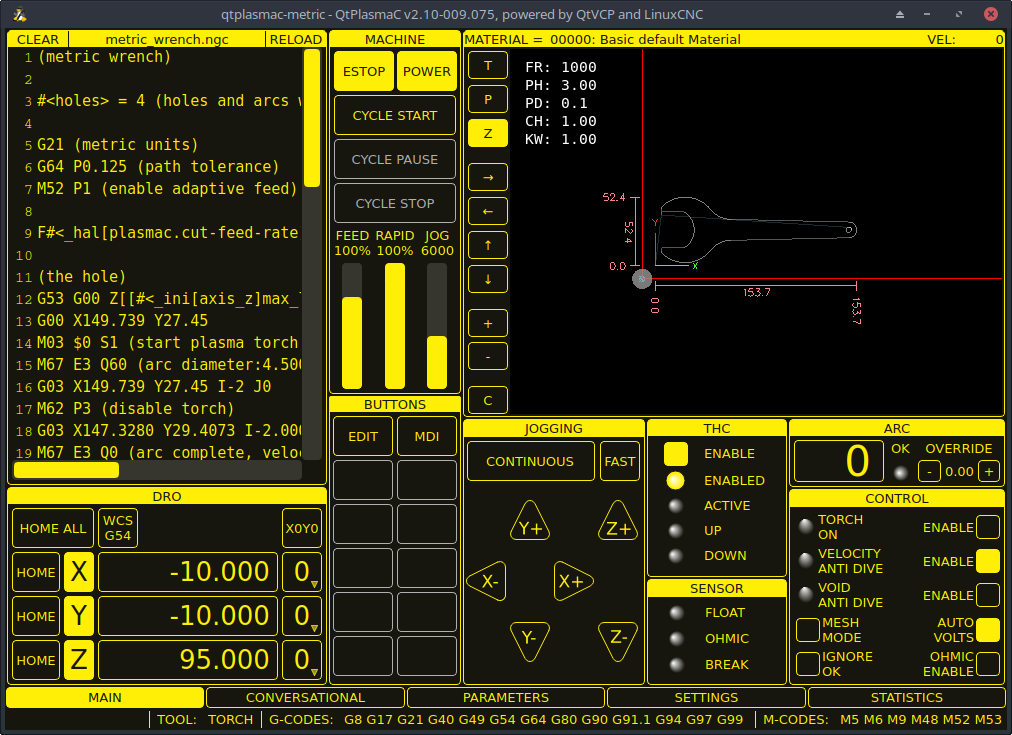This screenshot has width=1012, height=735.
Task: Click the X+ jog arrow
Action: (x=573, y=581)
